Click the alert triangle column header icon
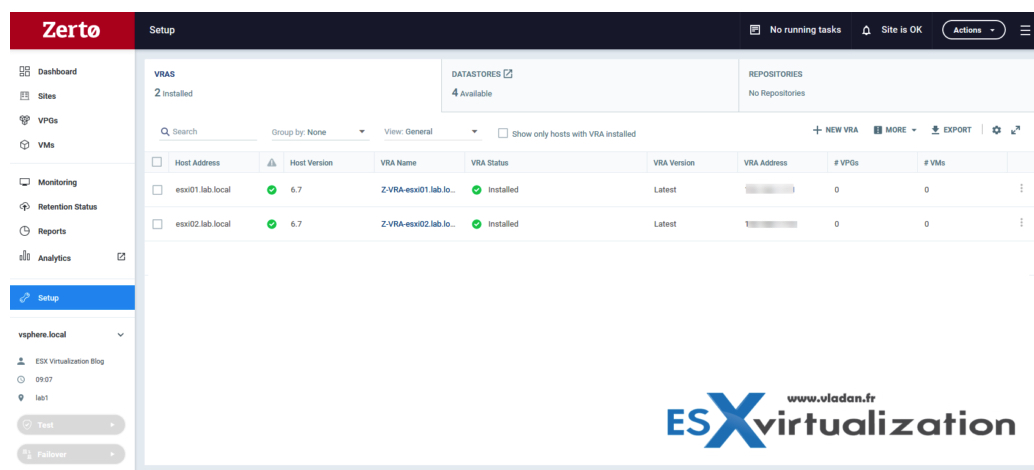 click(x=272, y=162)
